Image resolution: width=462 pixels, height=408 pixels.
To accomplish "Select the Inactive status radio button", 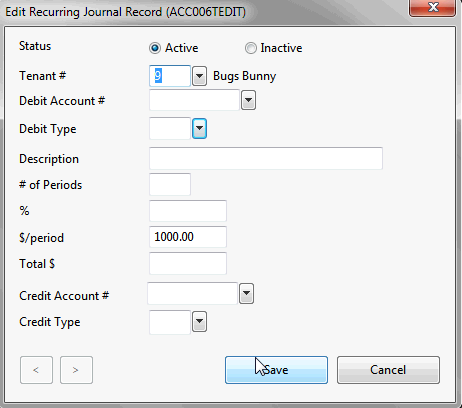I will pos(251,48).
